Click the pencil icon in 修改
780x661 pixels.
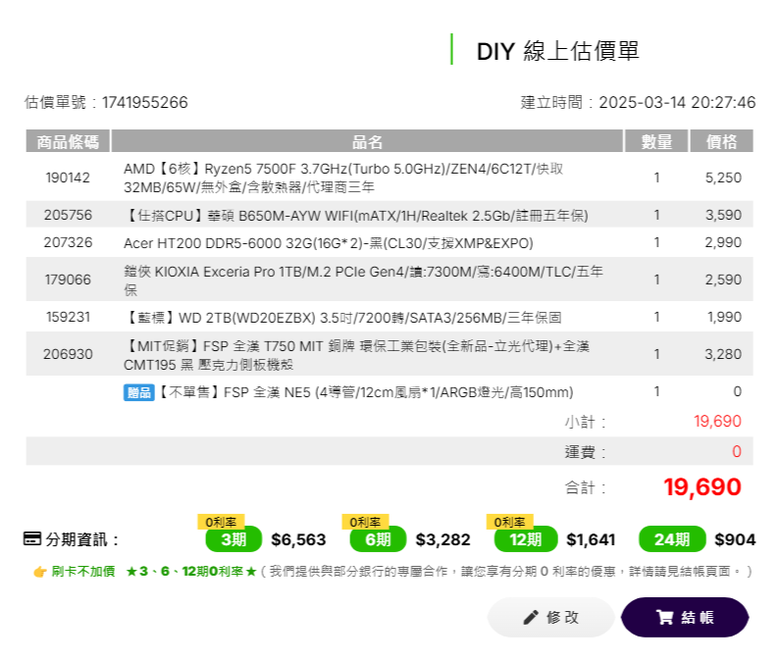[531, 617]
